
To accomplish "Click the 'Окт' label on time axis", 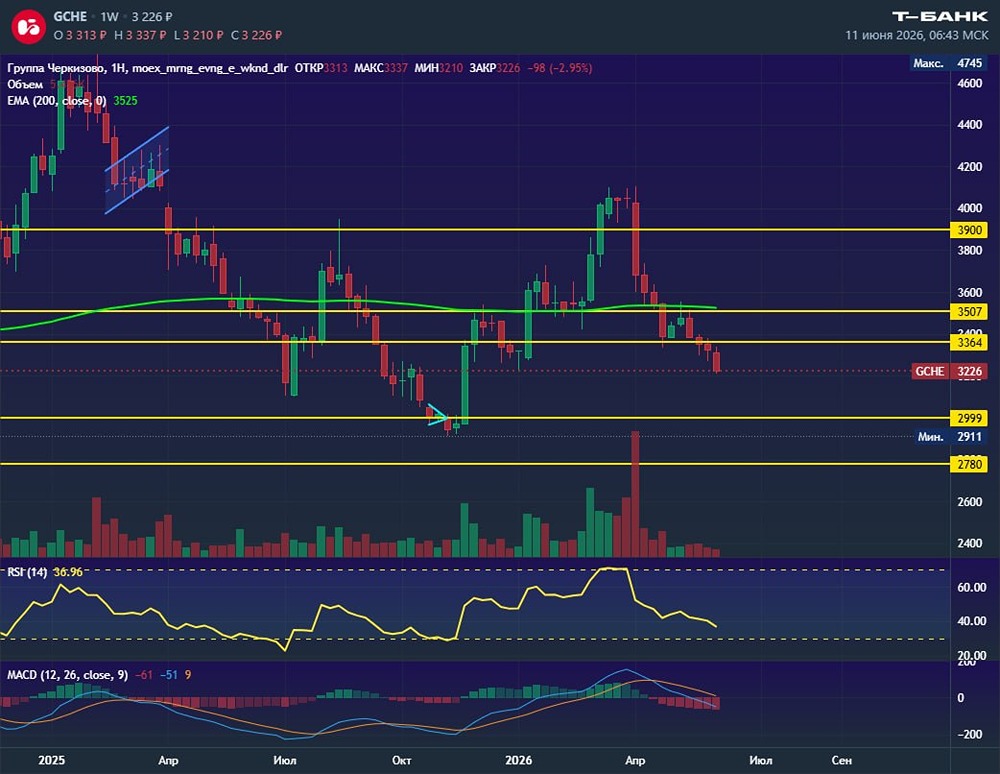I will coord(401,760).
